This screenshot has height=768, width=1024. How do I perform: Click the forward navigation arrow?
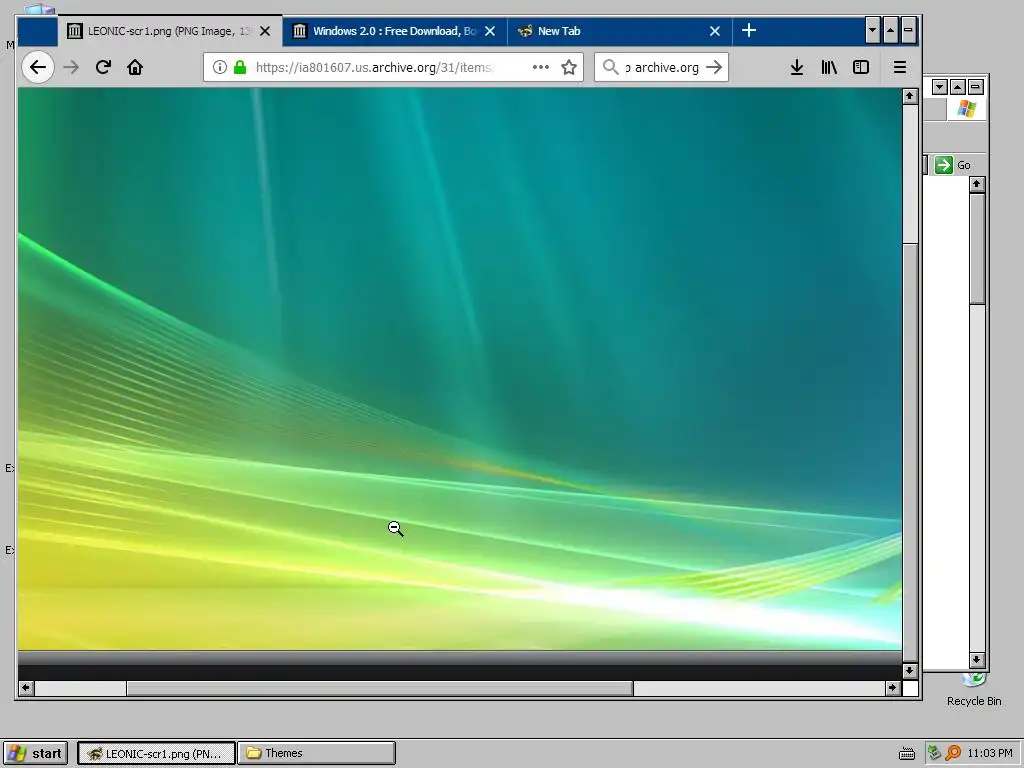point(71,67)
